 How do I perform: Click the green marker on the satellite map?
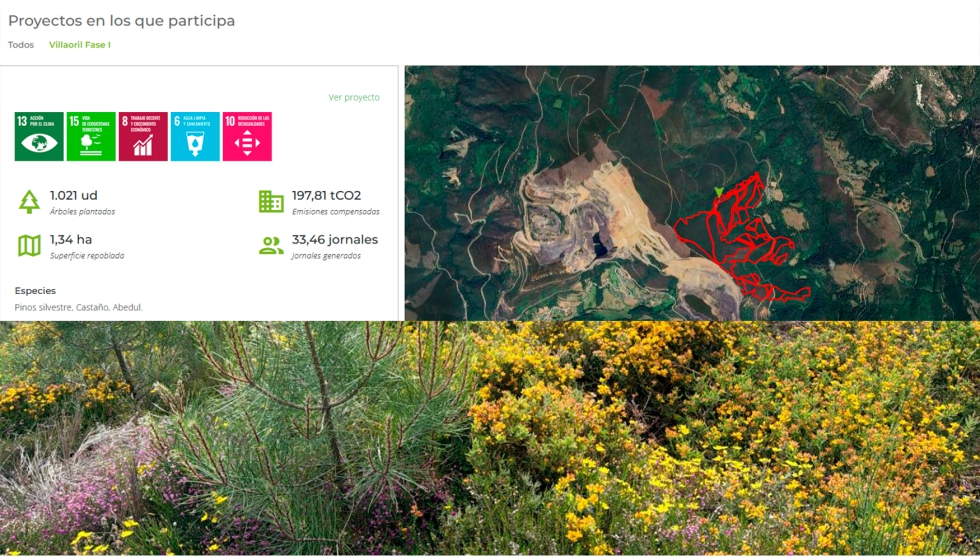[x=719, y=191]
